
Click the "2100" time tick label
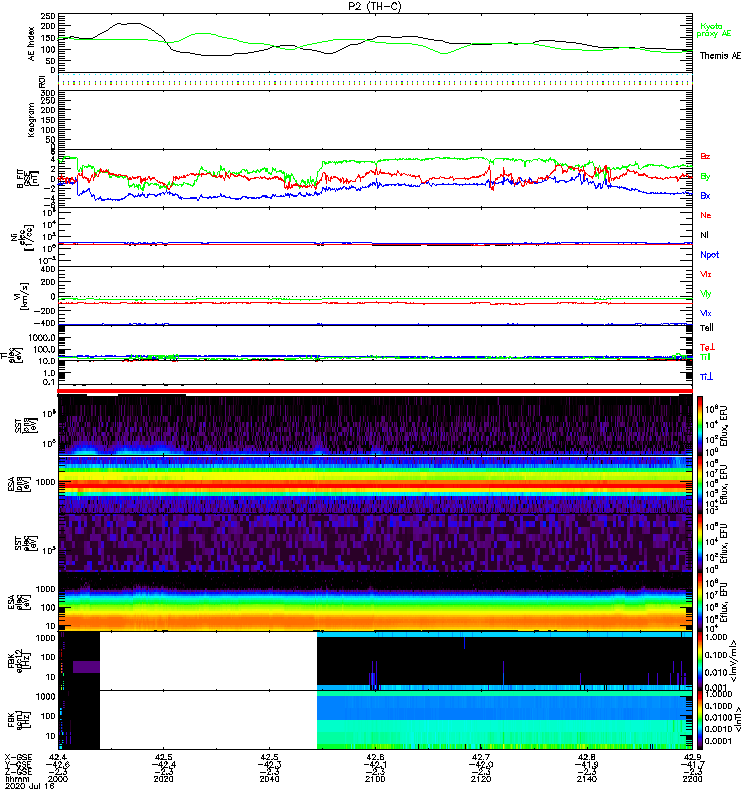pos(375,779)
